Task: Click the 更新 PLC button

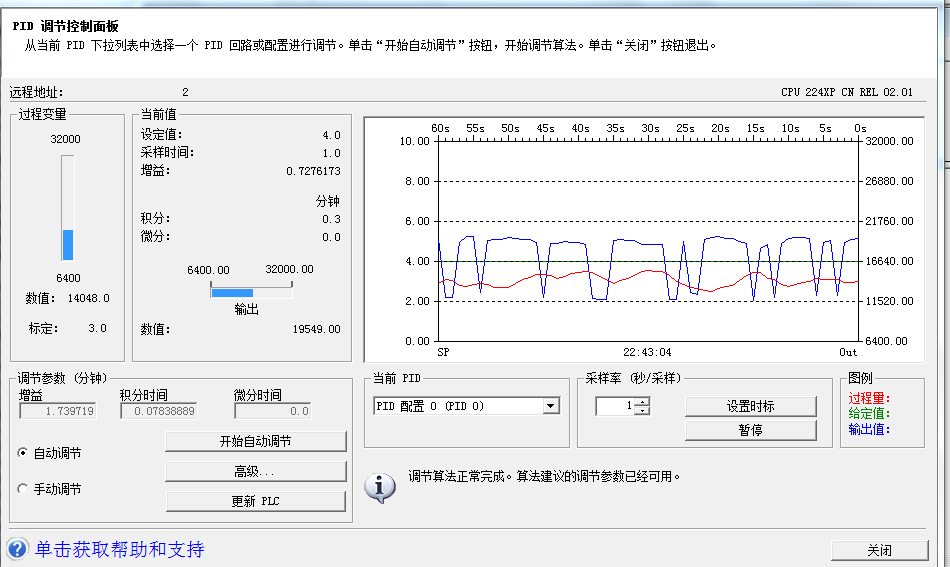Action: [x=255, y=501]
